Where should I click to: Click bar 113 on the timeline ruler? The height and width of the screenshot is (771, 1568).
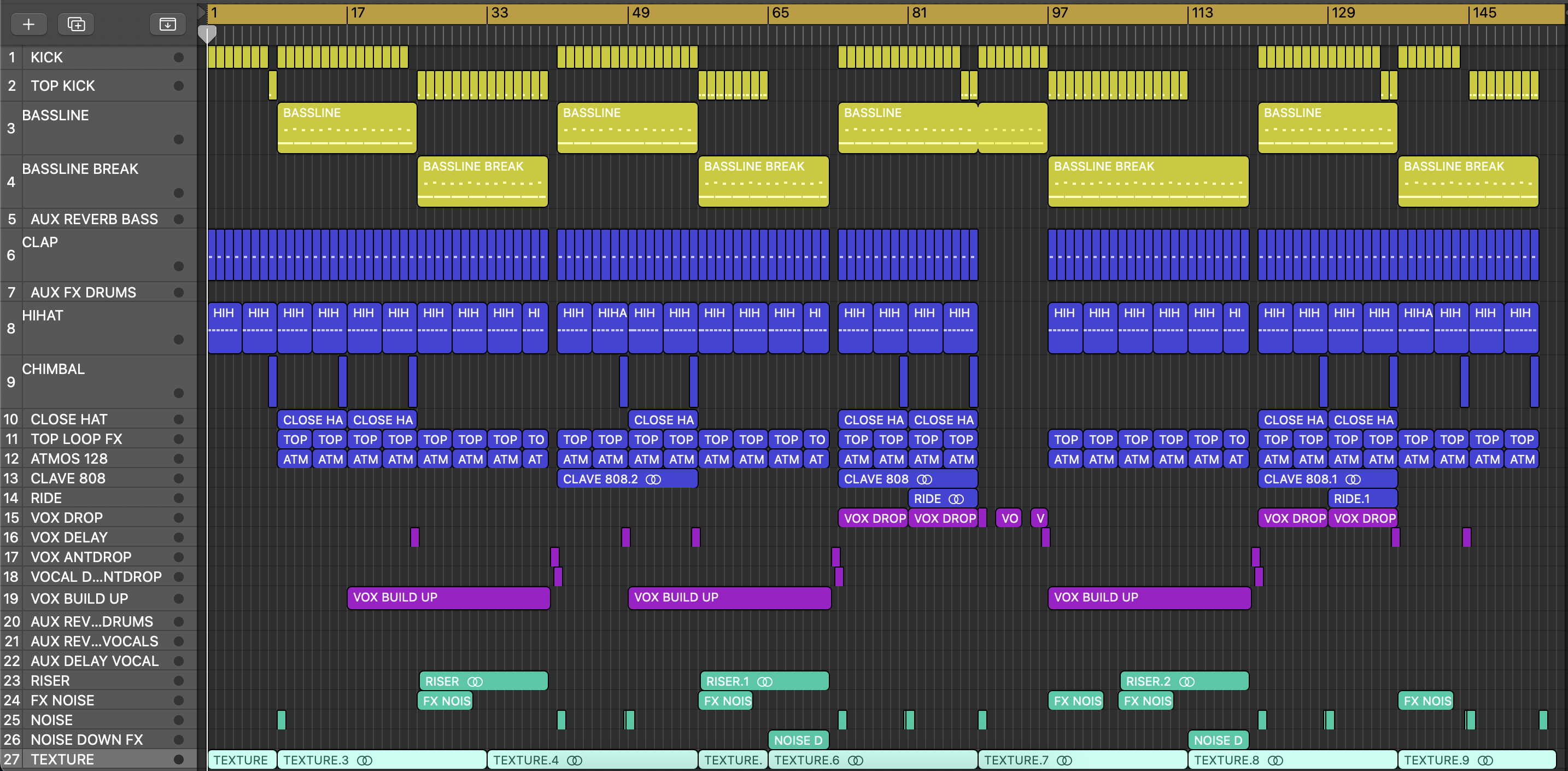1202,13
